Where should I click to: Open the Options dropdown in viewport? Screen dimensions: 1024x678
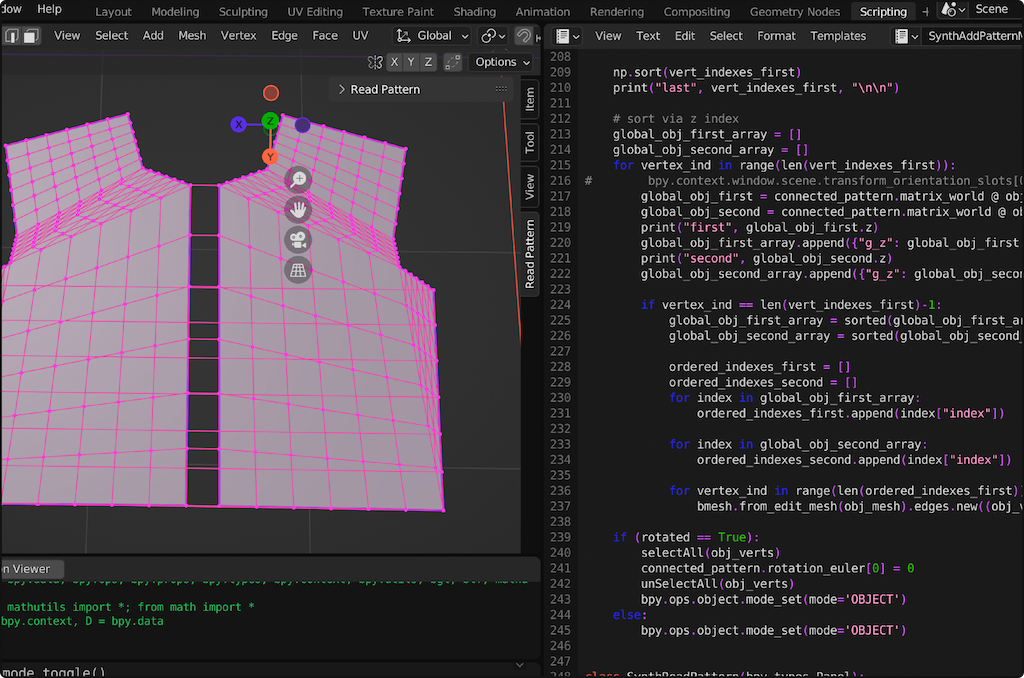[x=502, y=62]
